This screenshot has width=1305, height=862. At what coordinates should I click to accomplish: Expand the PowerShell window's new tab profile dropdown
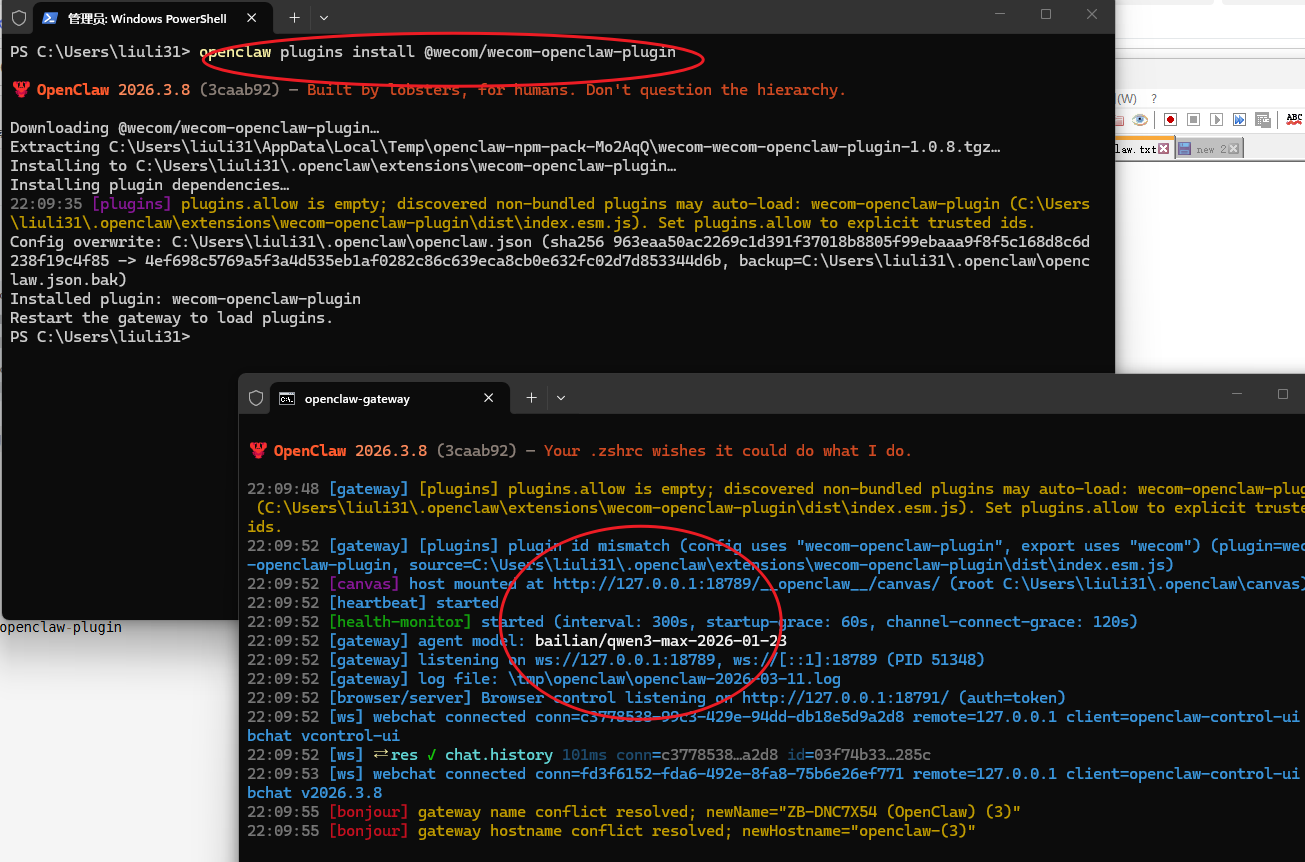click(323, 18)
